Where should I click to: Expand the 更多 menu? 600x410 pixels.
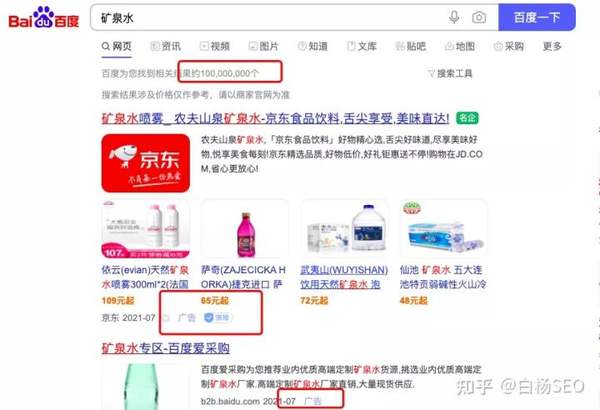pos(552,46)
